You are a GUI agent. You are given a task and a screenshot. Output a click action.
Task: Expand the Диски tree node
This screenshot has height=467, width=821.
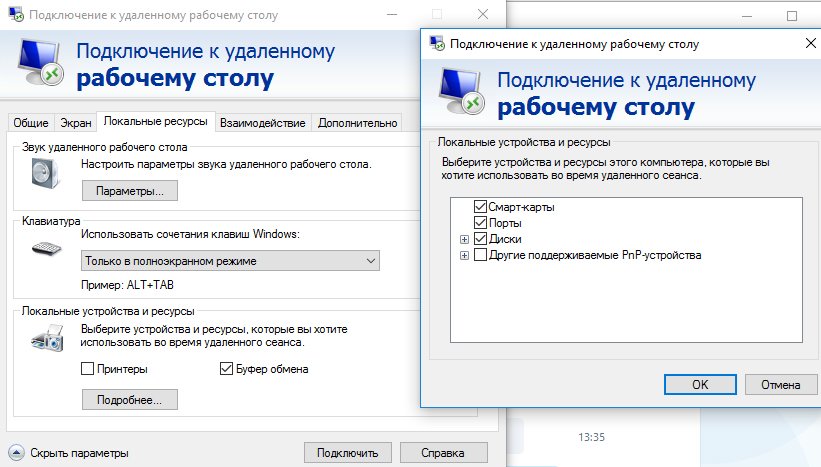click(x=464, y=239)
